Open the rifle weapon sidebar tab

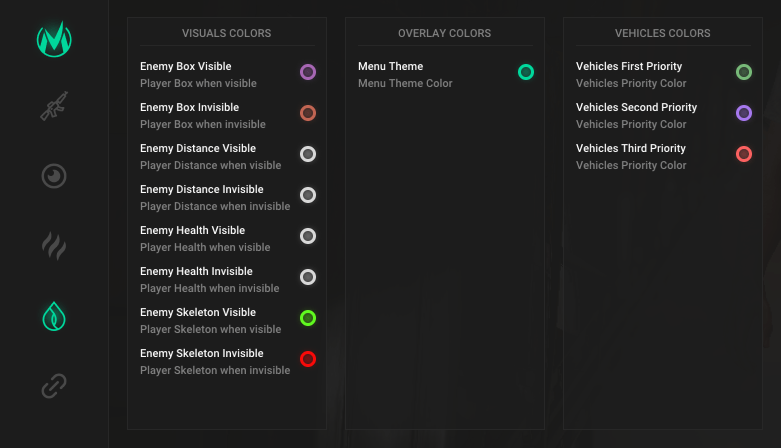pos(54,107)
